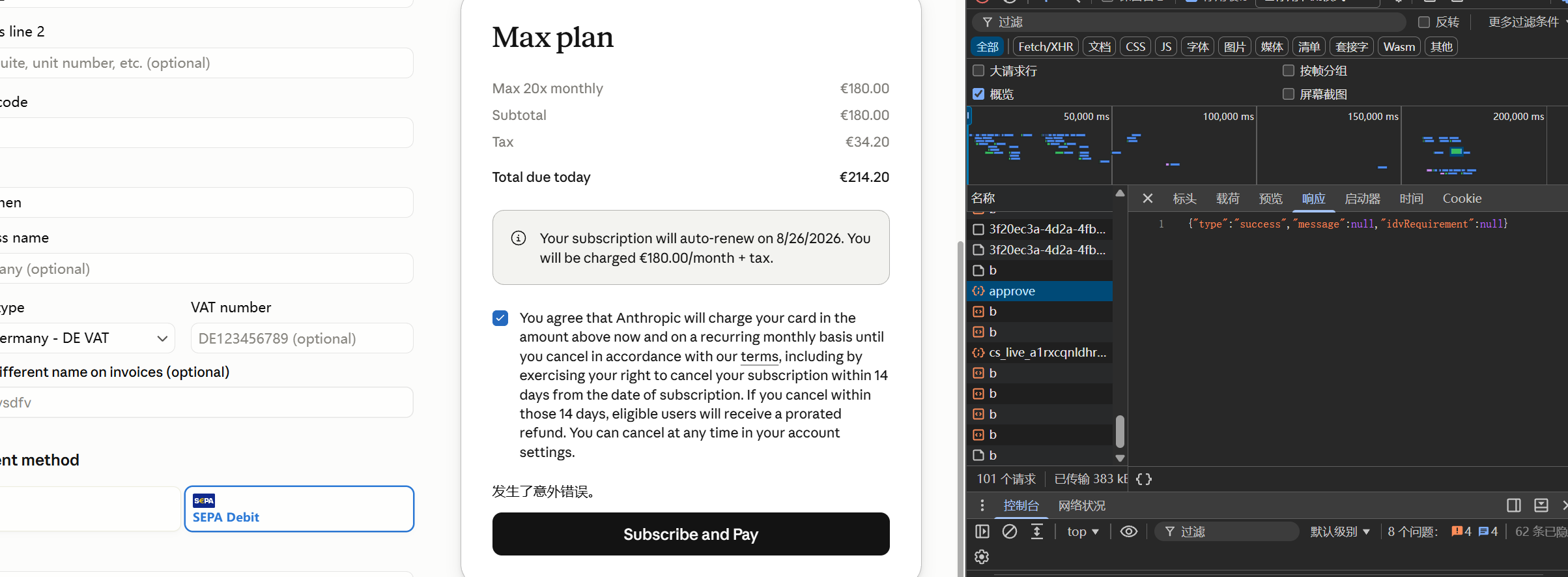
Task: Click the auto-renew info icon
Action: click(x=519, y=238)
